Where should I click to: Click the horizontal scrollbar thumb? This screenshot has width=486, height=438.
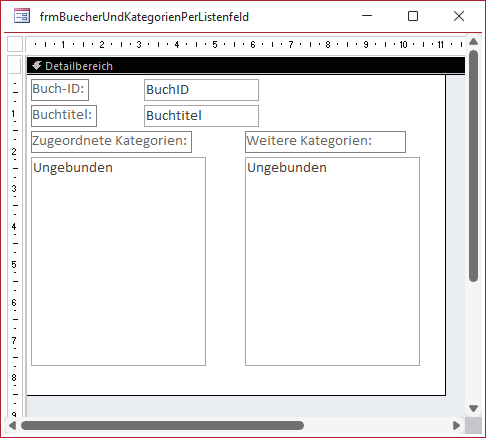pos(162,425)
